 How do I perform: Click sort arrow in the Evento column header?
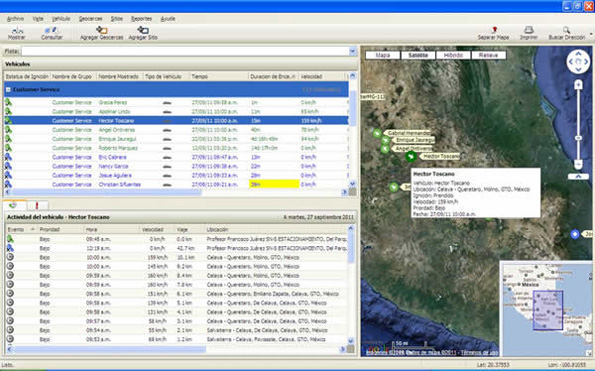(x=32, y=230)
